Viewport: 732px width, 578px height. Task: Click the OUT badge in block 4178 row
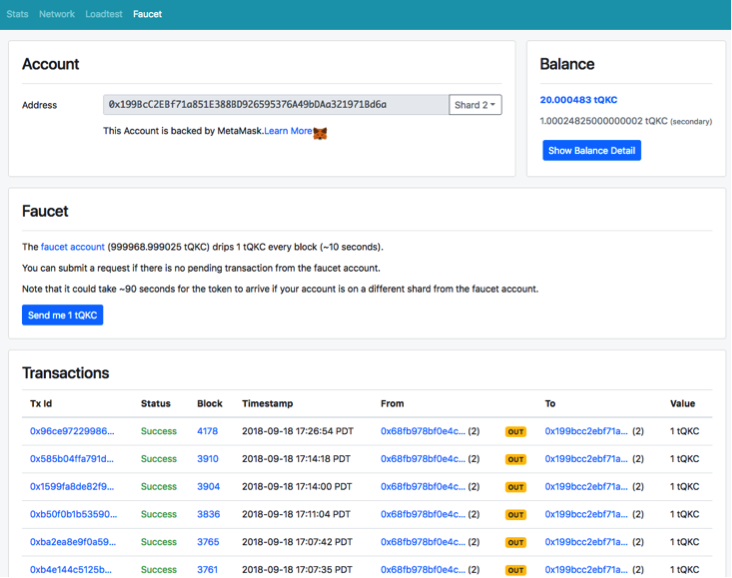tap(515, 431)
